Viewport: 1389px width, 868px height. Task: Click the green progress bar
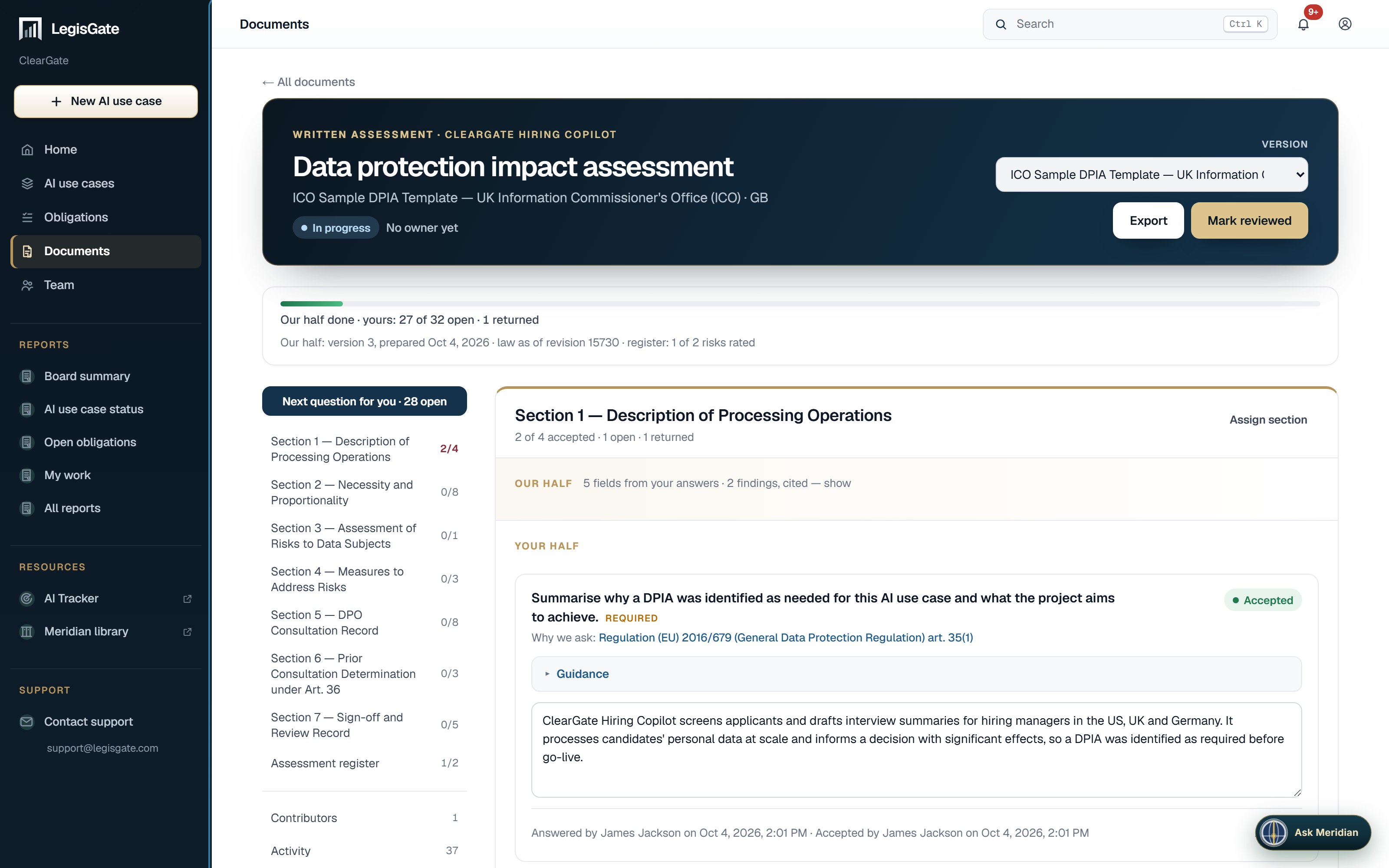click(311, 304)
